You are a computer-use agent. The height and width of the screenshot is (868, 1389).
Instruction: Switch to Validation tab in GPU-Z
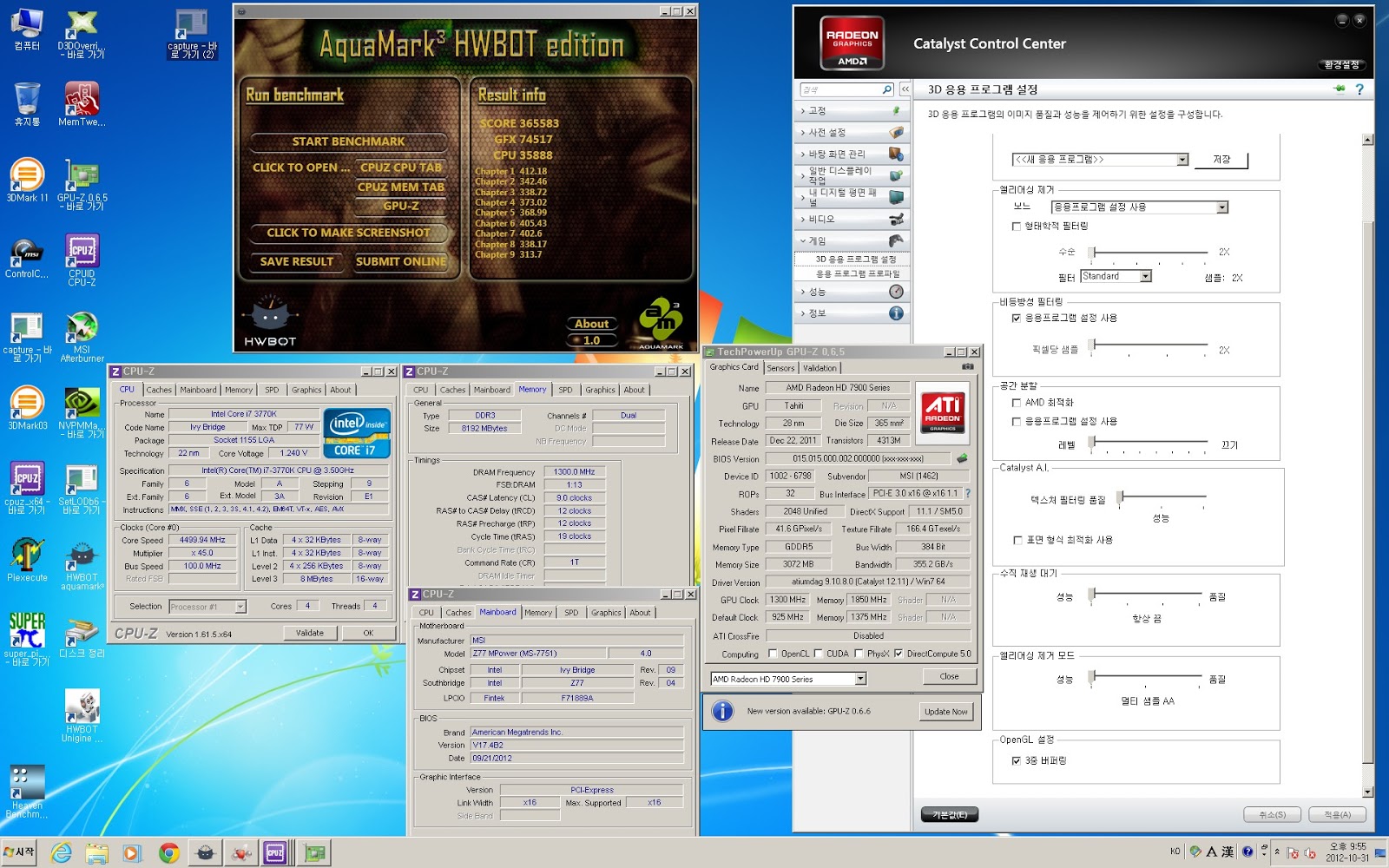(820, 368)
